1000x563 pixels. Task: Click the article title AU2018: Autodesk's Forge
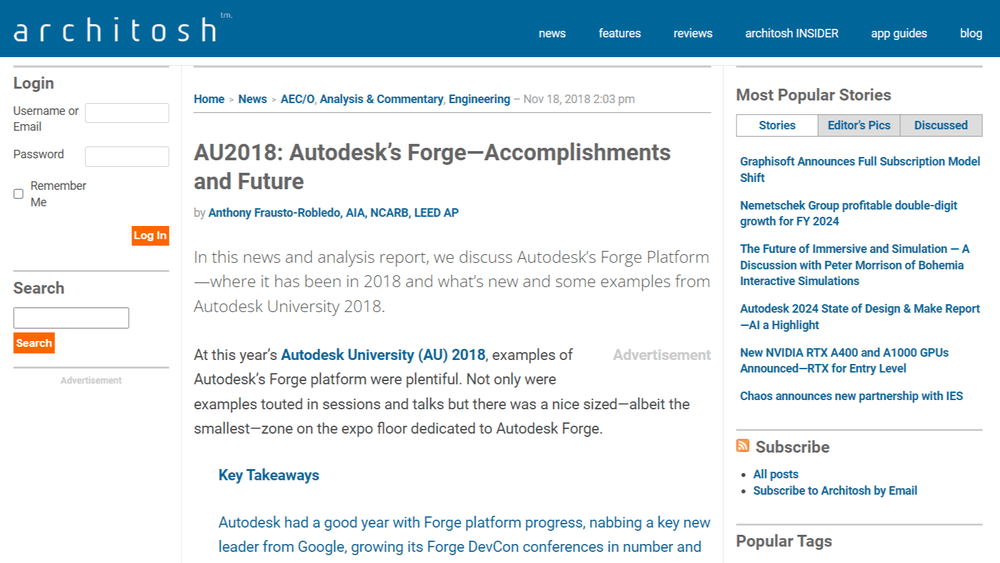(432, 167)
